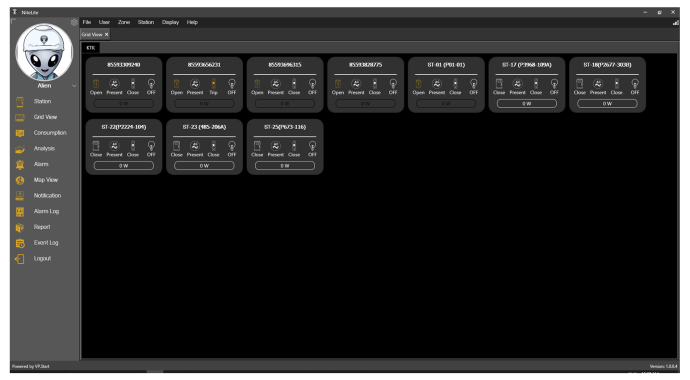Click the AC Present icon on ST-18 card
This screenshot has height=380, width=690.
[x=598, y=84]
